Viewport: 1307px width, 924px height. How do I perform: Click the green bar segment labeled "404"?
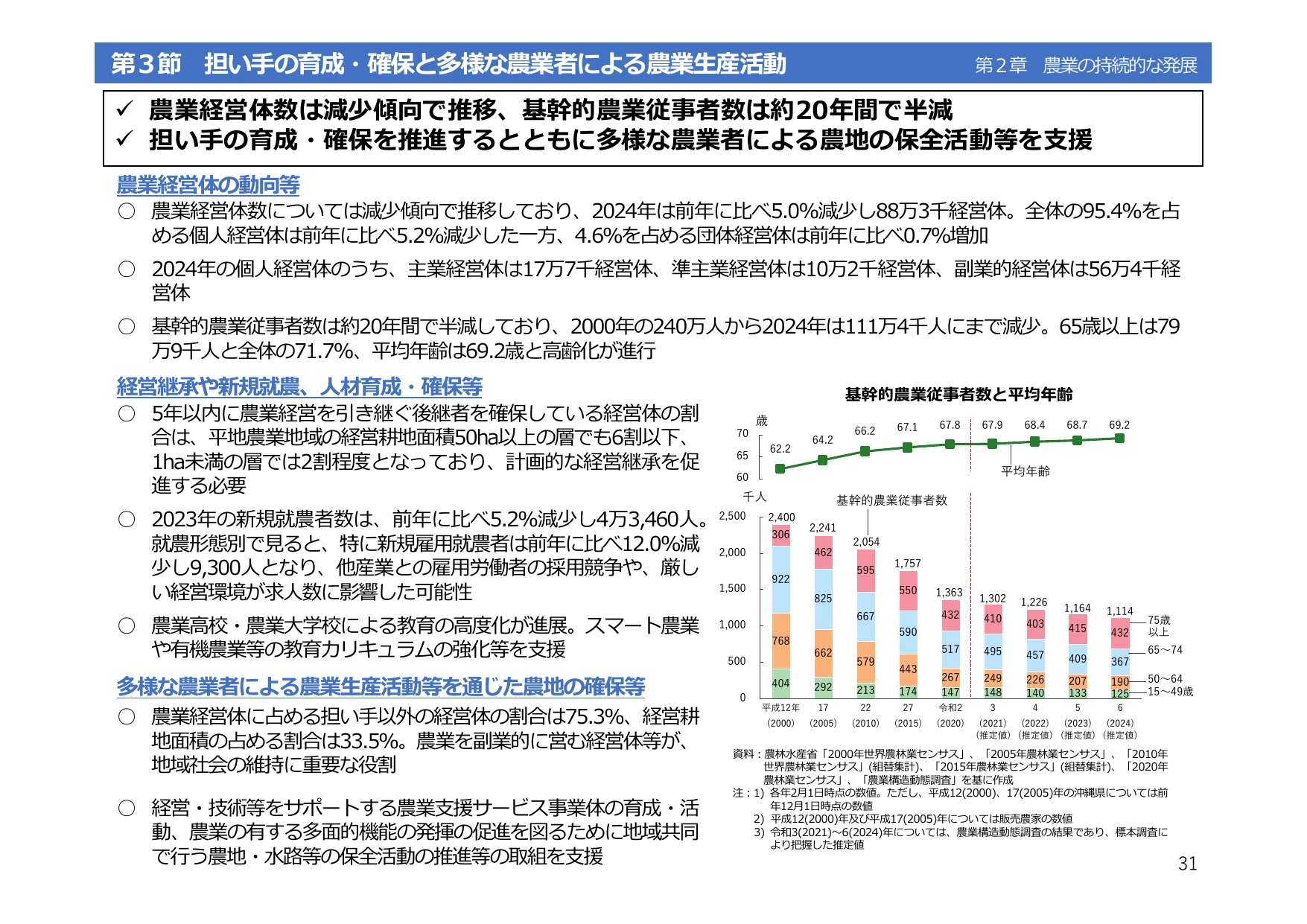point(780,684)
